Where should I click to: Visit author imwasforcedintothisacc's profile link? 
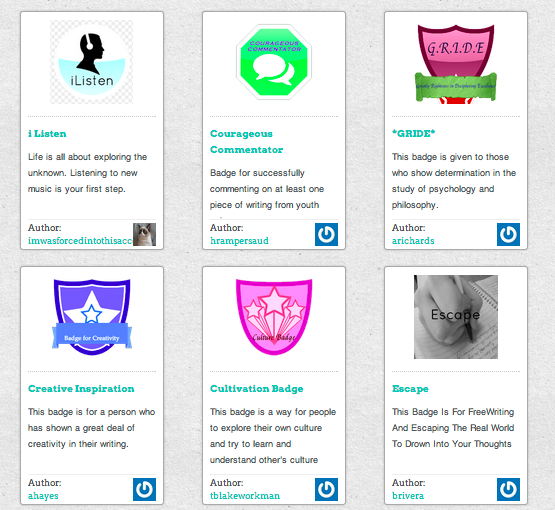80,241
